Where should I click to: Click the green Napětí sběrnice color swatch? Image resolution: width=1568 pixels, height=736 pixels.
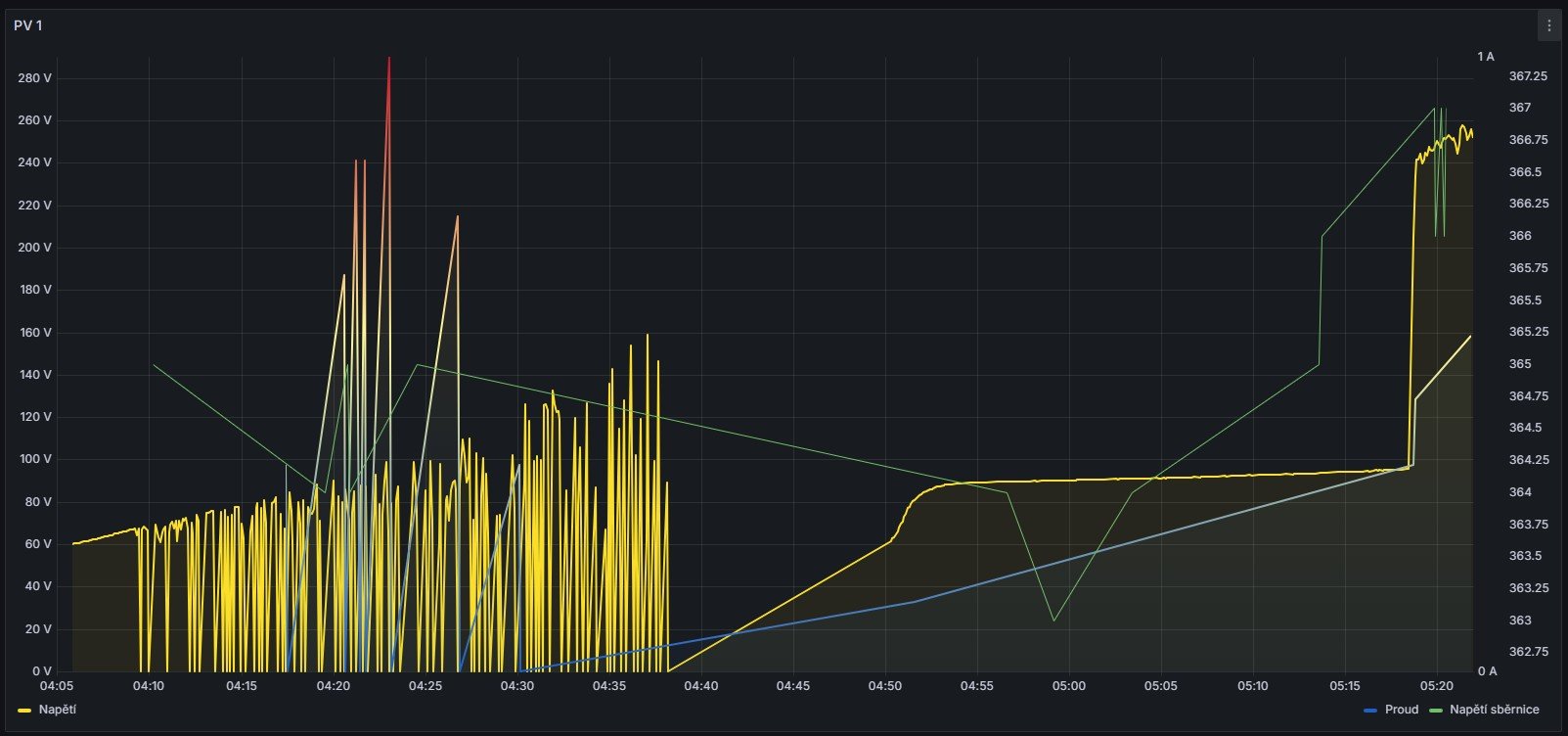[x=1435, y=710]
